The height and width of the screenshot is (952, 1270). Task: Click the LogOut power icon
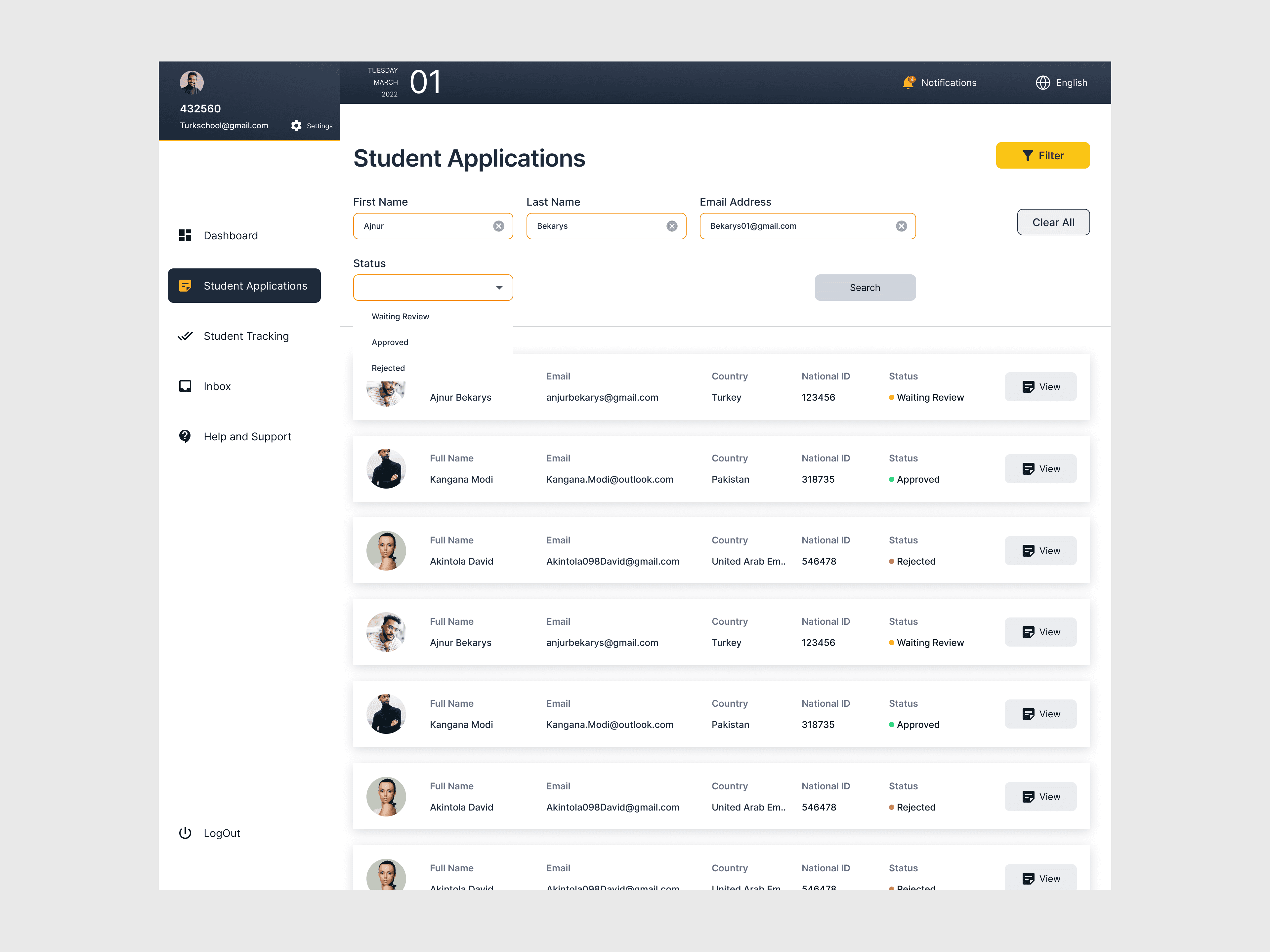tap(185, 833)
